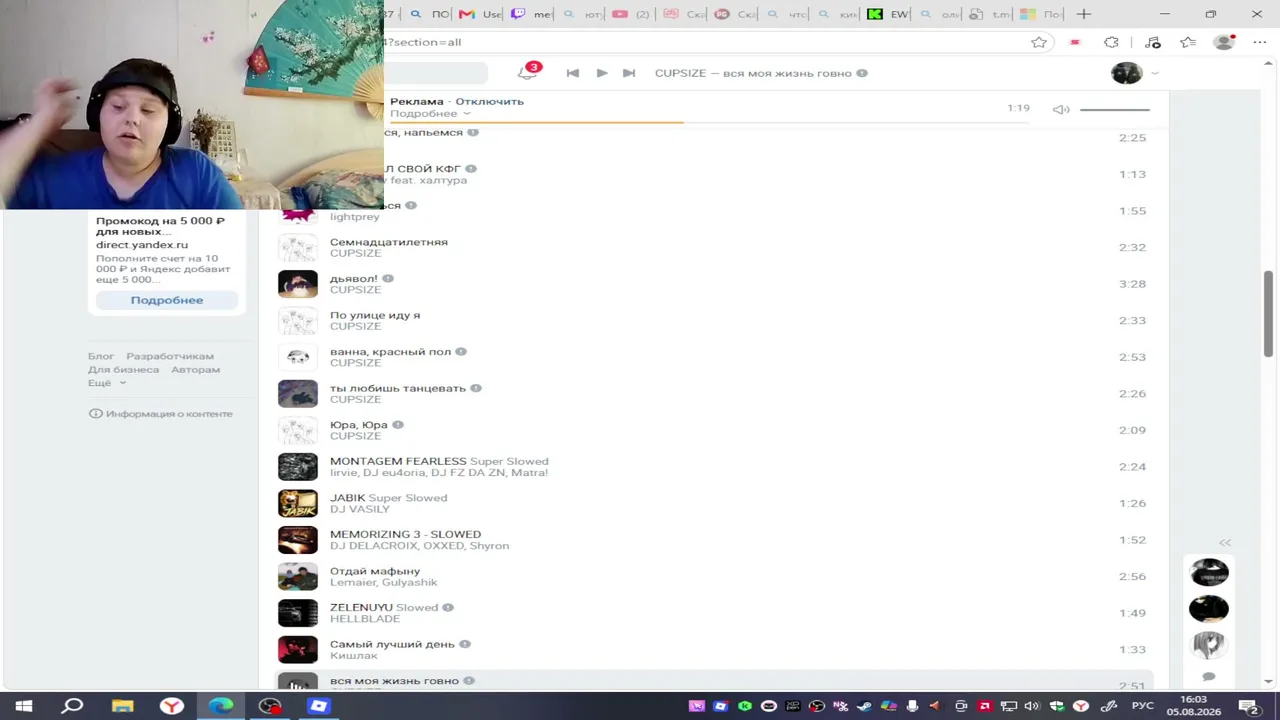The image size is (1280, 720).
Task: Open artist link HELLBLADE
Action: coord(365,619)
